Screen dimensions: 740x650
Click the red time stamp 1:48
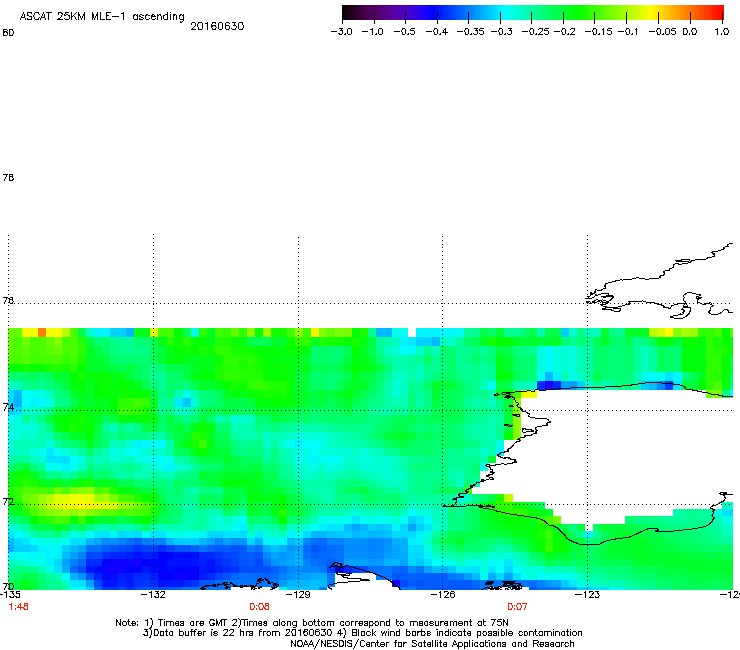click(18, 607)
